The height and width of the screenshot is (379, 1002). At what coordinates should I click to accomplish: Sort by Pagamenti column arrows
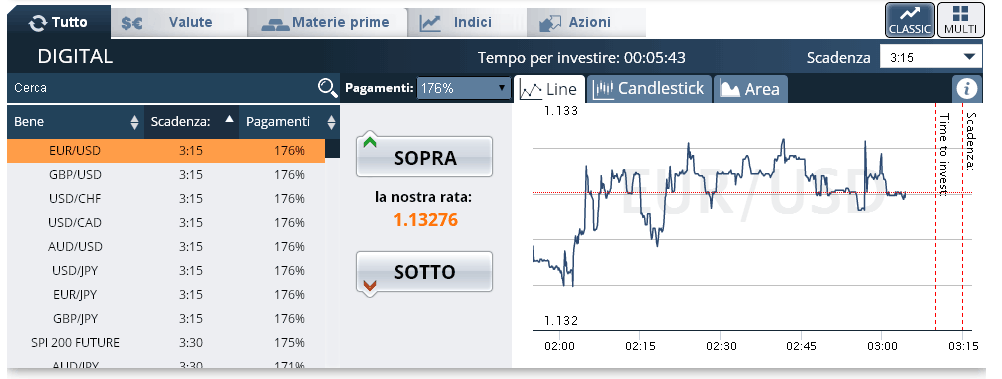(331, 122)
